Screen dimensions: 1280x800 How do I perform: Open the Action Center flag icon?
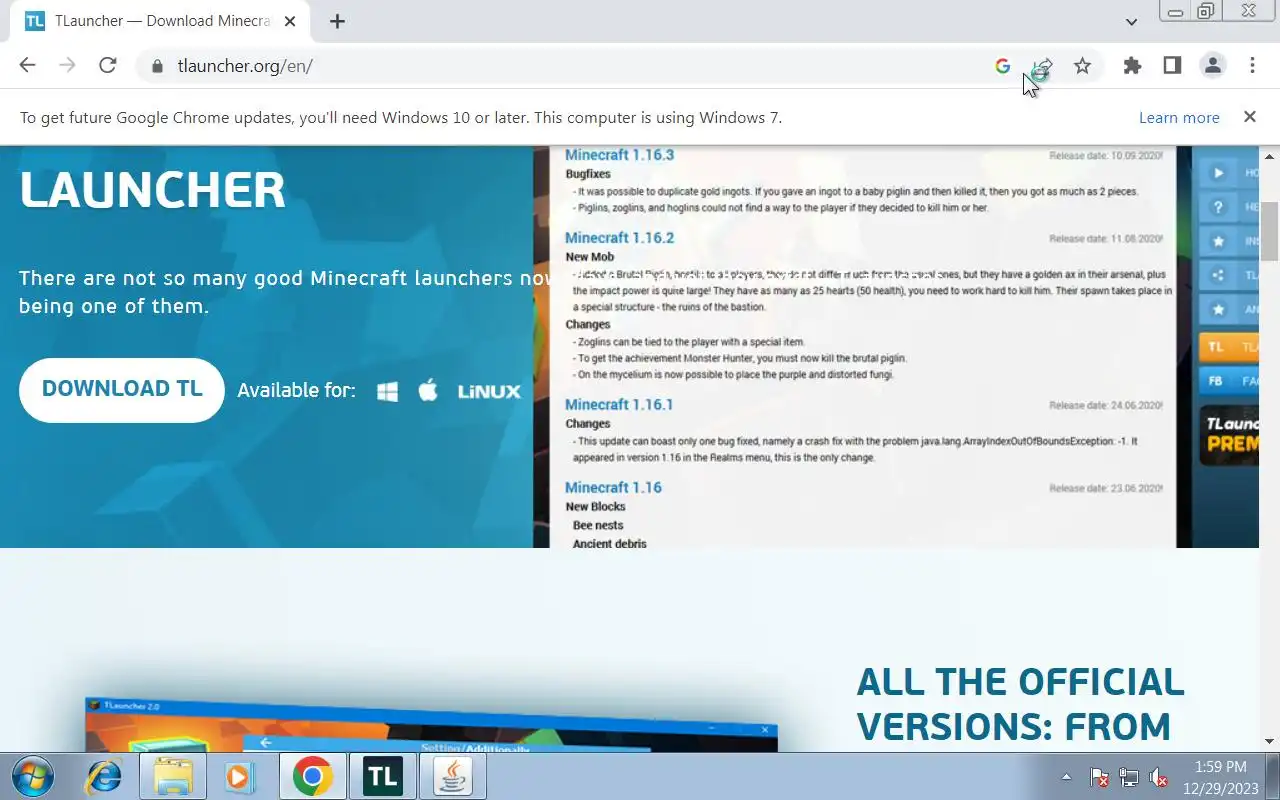click(1099, 777)
